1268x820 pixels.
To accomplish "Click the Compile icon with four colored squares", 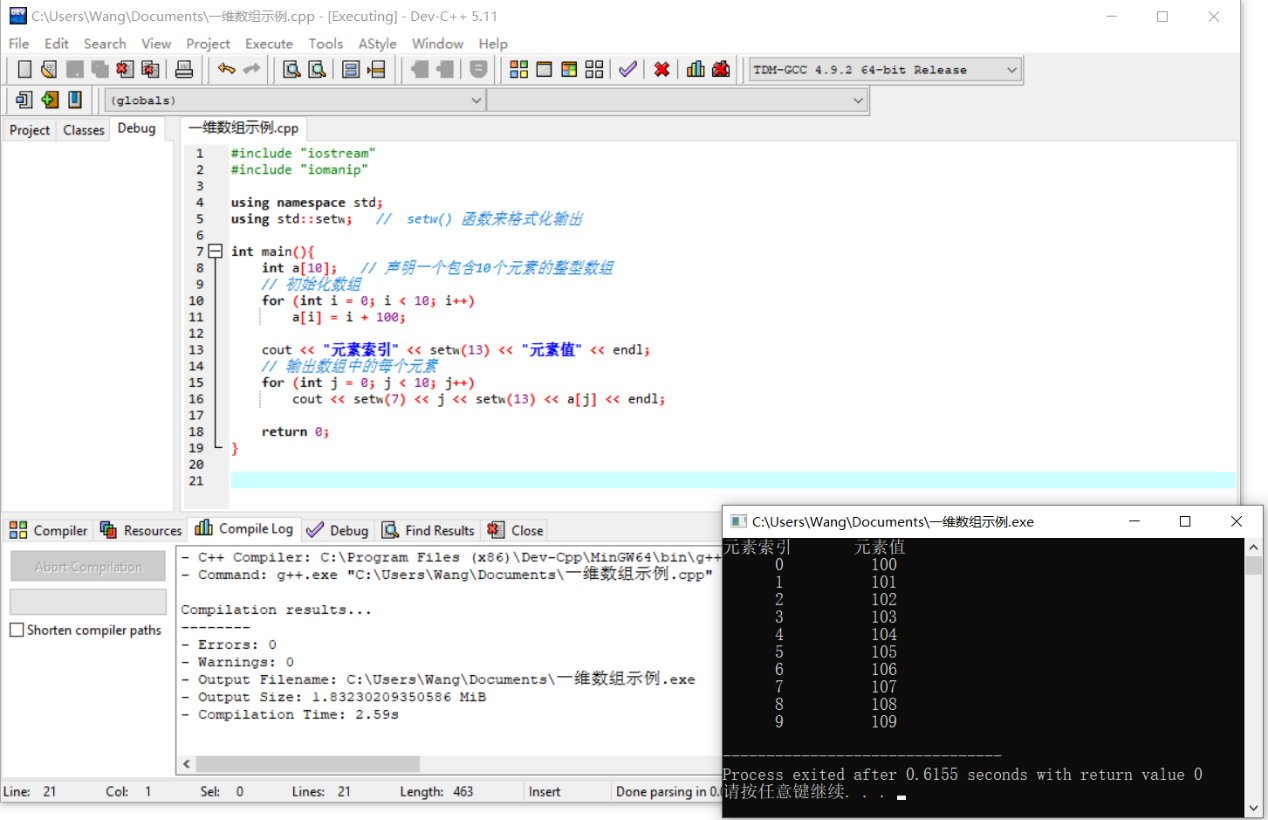I will pos(519,69).
